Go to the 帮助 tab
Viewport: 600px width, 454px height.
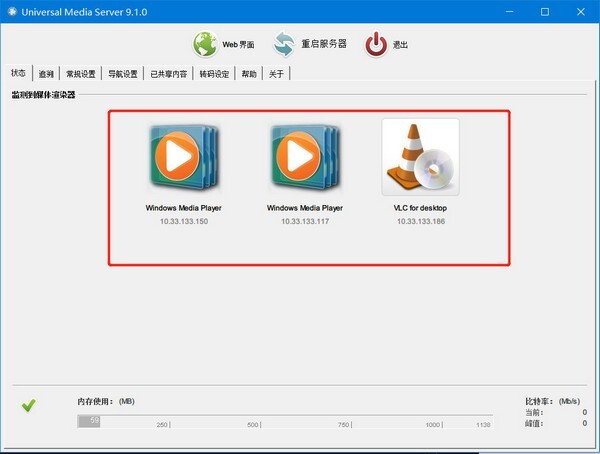point(249,73)
